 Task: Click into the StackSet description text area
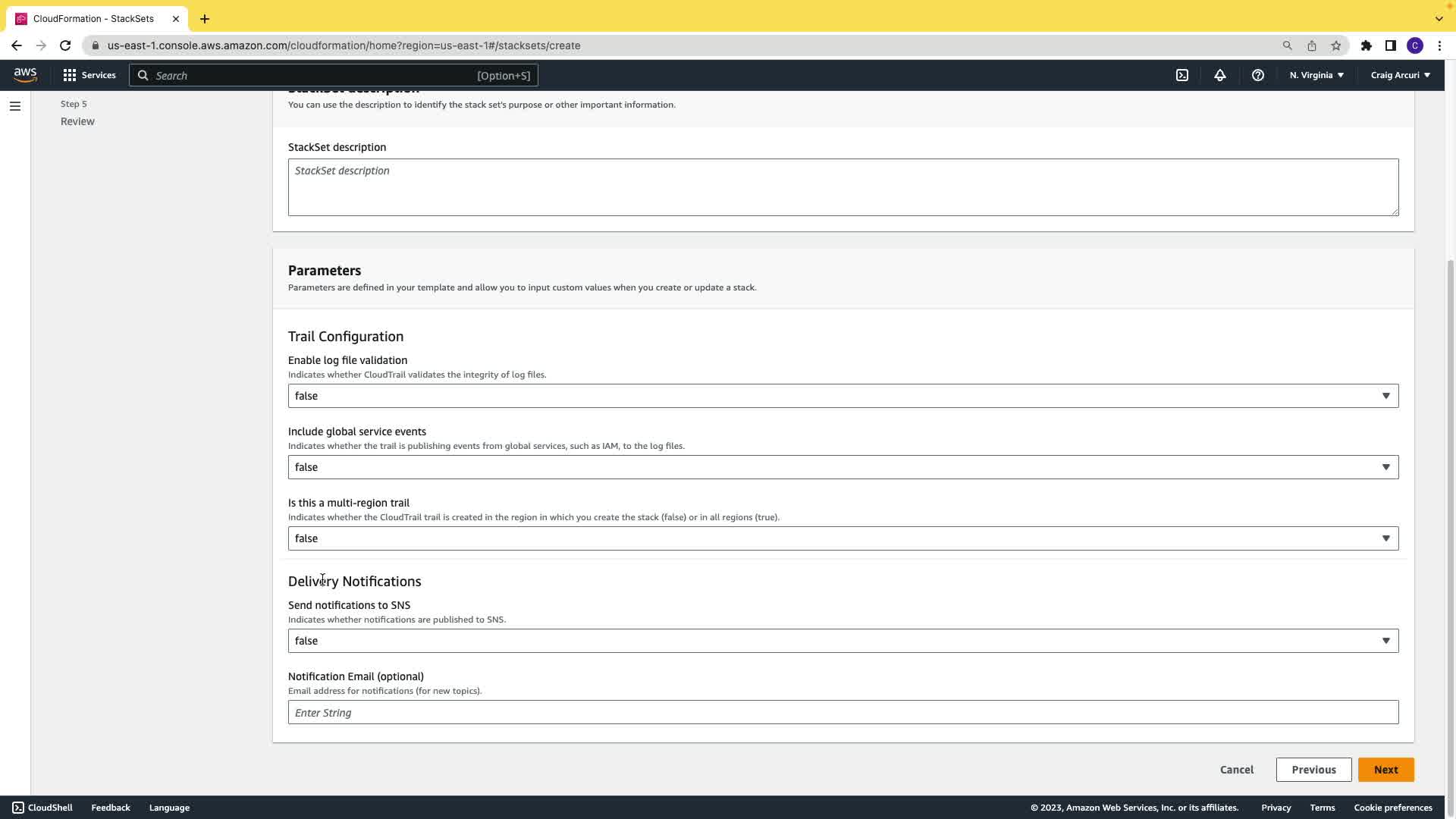tap(843, 187)
